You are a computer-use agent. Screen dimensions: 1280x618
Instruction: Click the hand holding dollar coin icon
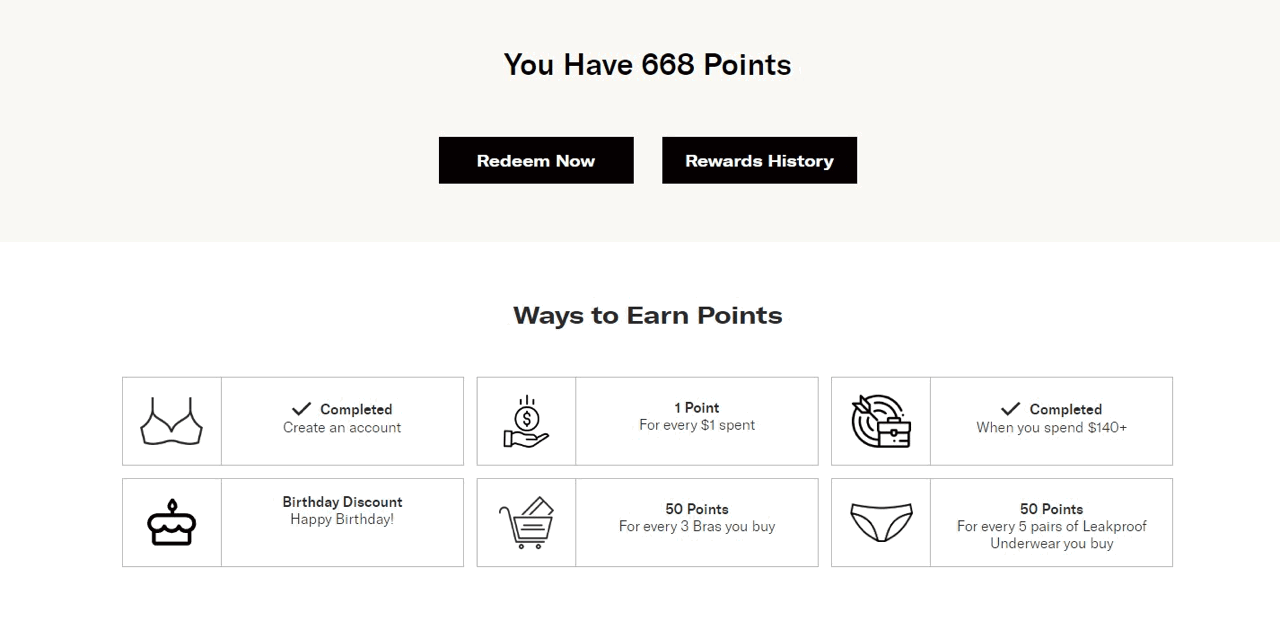(x=526, y=421)
